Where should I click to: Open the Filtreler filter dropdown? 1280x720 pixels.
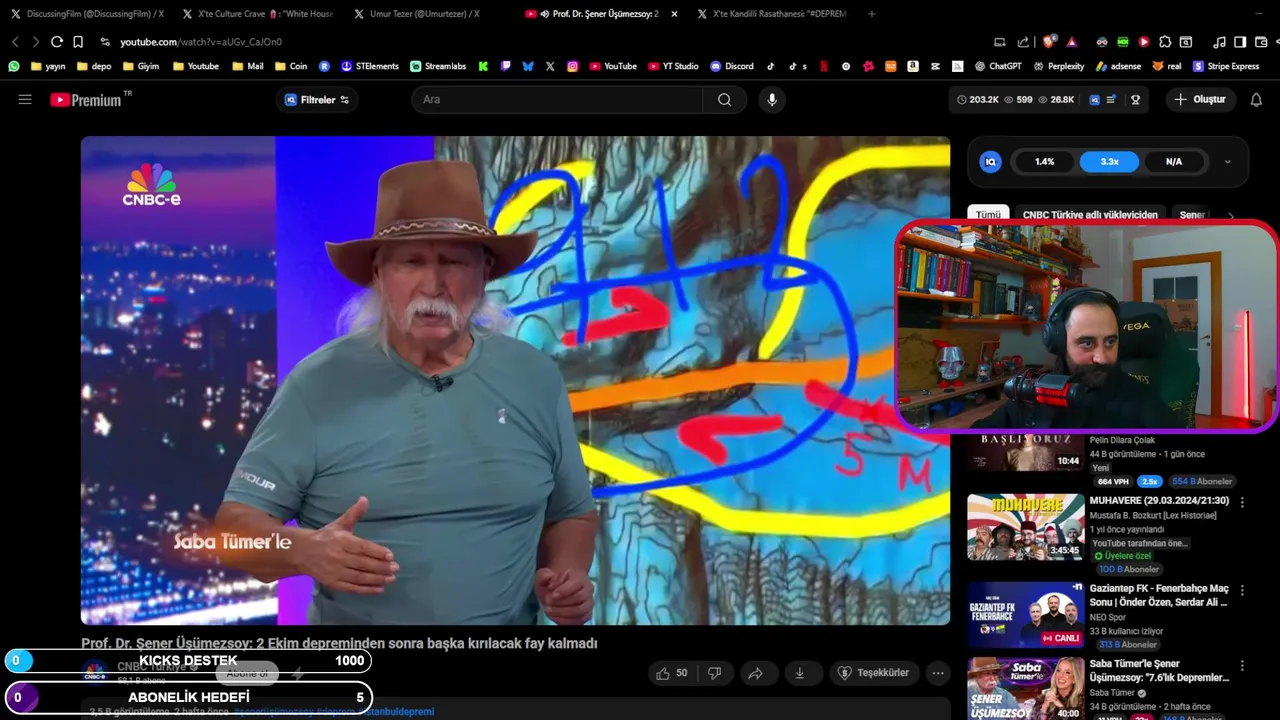click(x=317, y=100)
